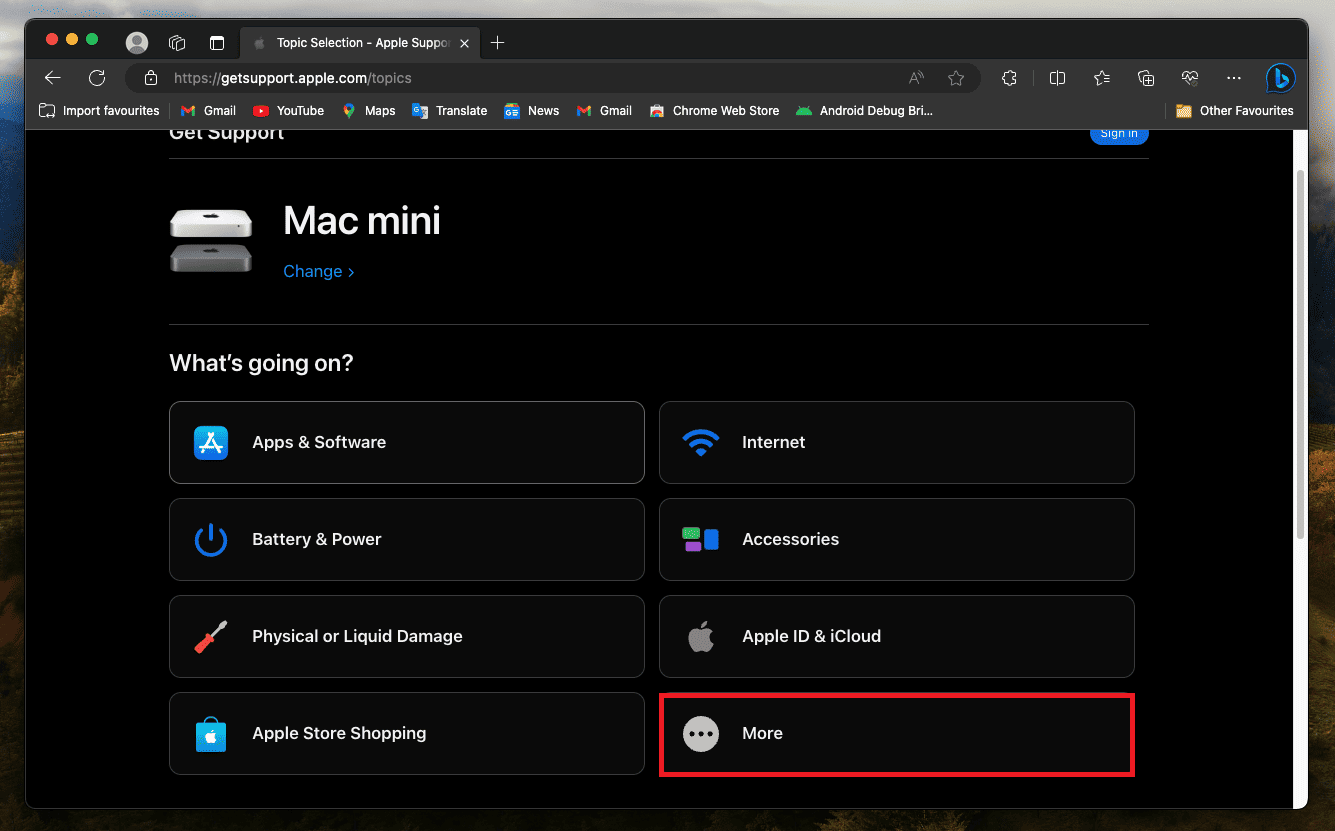The image size is (1335, 831).
Task: Go back to the previous page
Action: click(53, 78)
